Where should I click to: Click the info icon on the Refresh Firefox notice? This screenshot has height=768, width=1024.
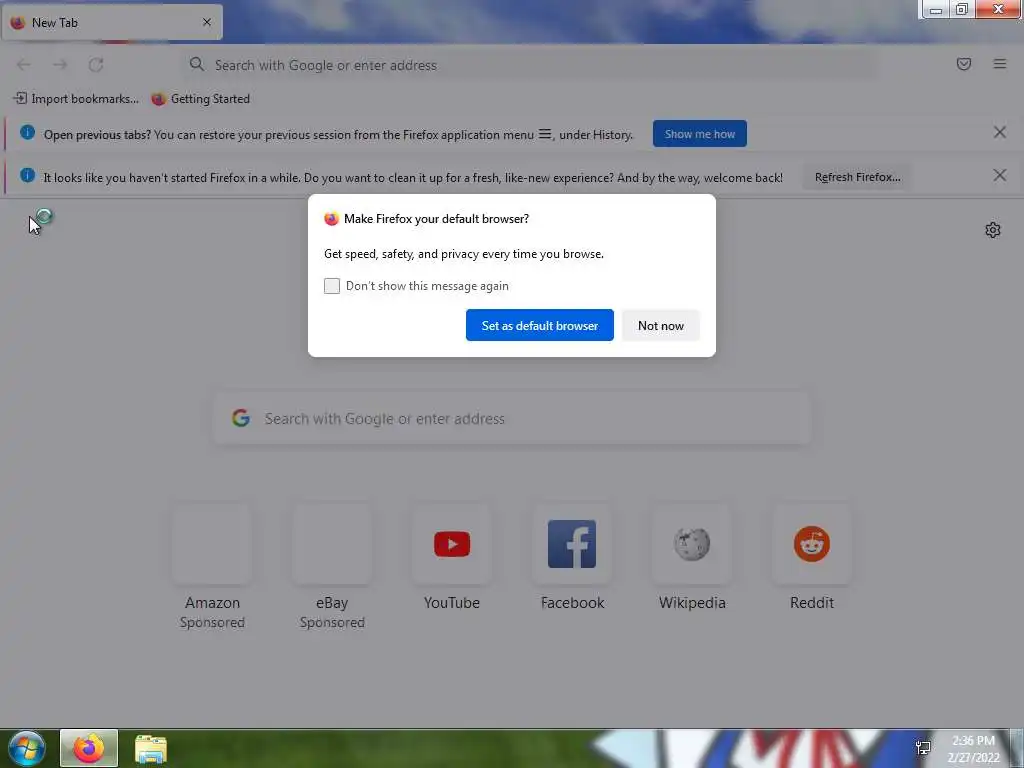27,176
